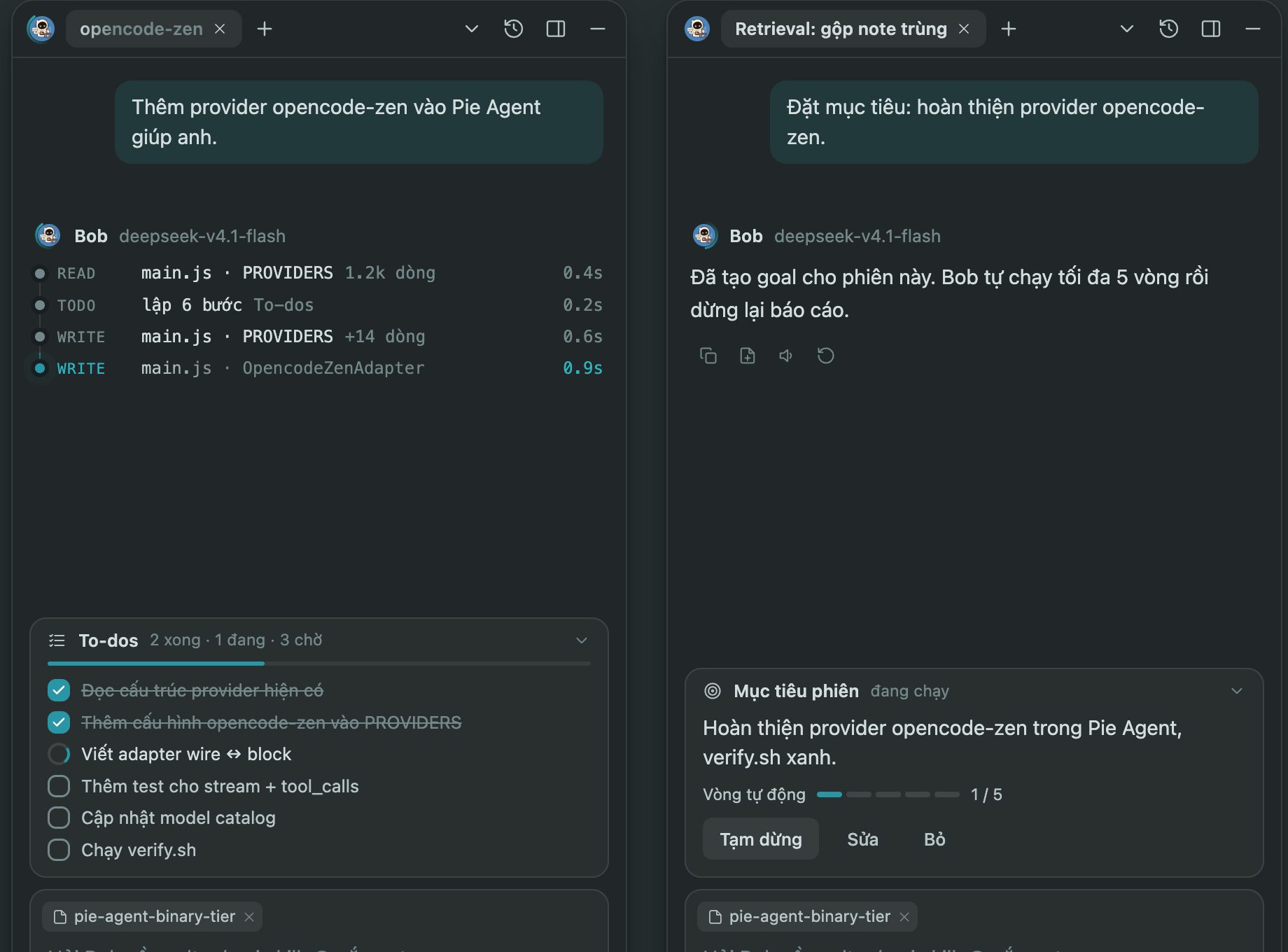The image size is (1288, 952).
Task: Click the Mục tiêu phiên target icon
Action: coord(712,691)
